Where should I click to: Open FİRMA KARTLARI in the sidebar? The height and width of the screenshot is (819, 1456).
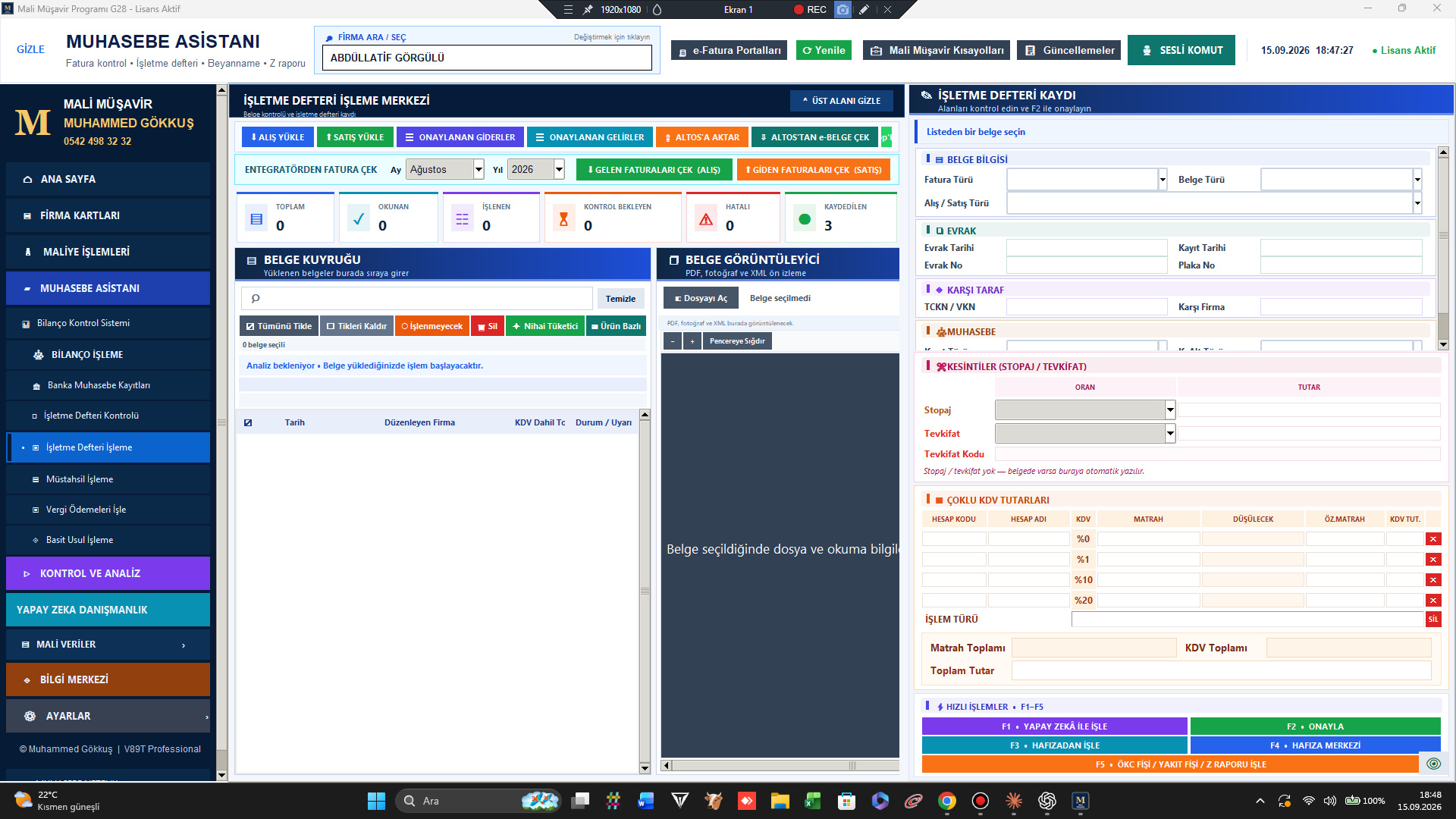pyautogui.click(x=108, y=215)
